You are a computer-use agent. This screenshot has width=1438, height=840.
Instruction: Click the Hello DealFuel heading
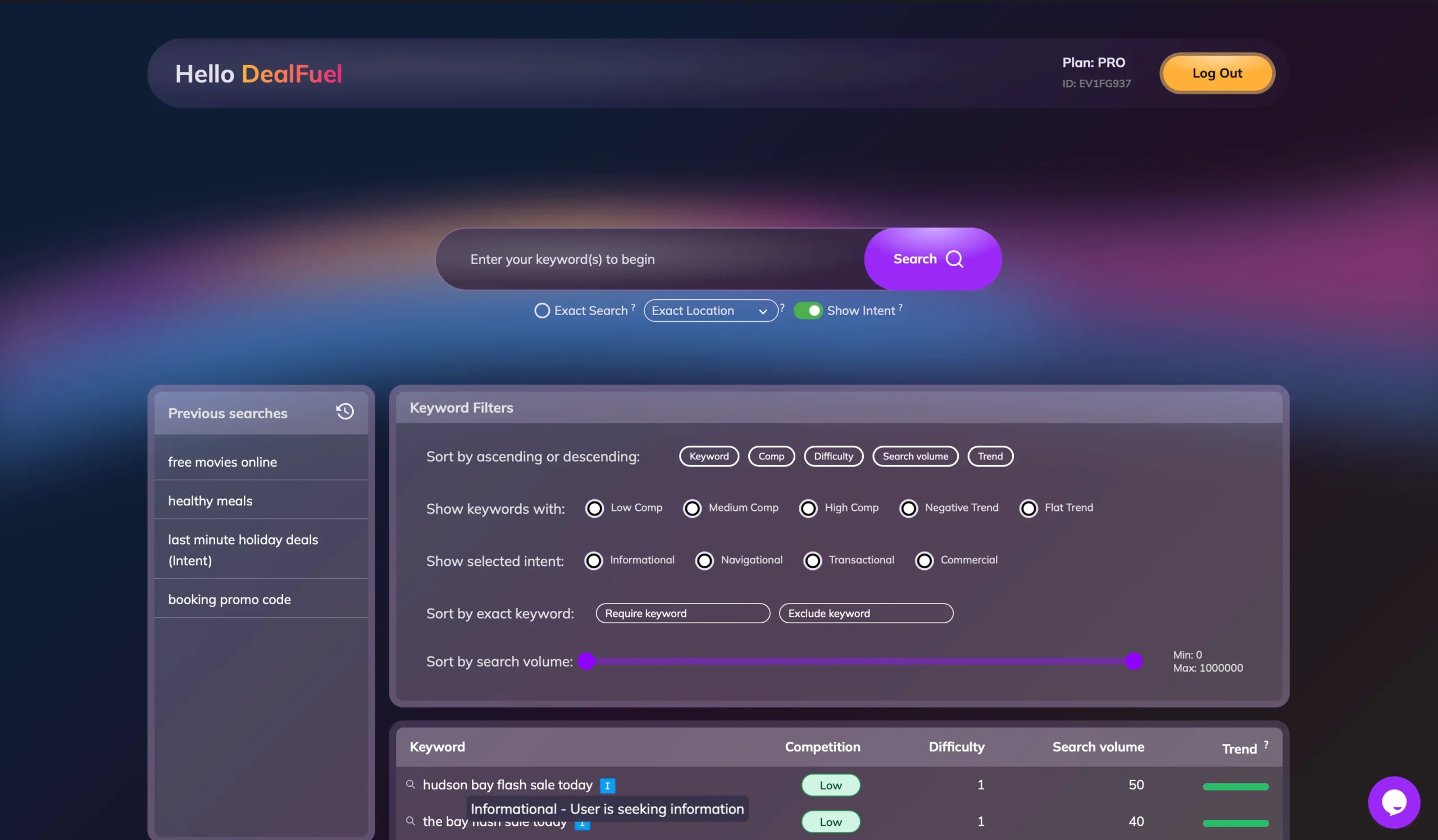pyautogui.click(x=258, y=74)
